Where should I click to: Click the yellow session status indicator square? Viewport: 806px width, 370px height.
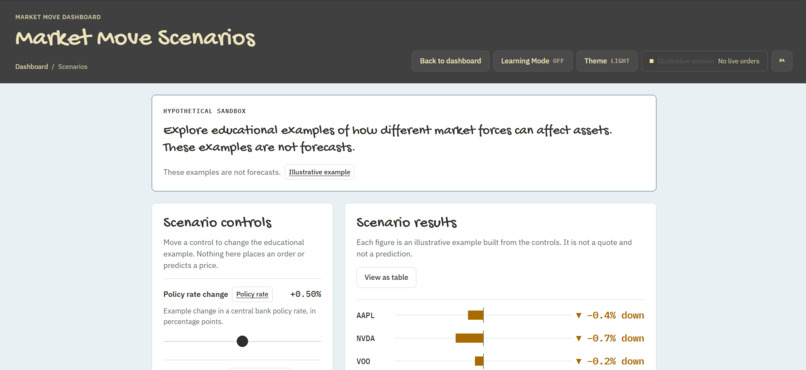651,61
